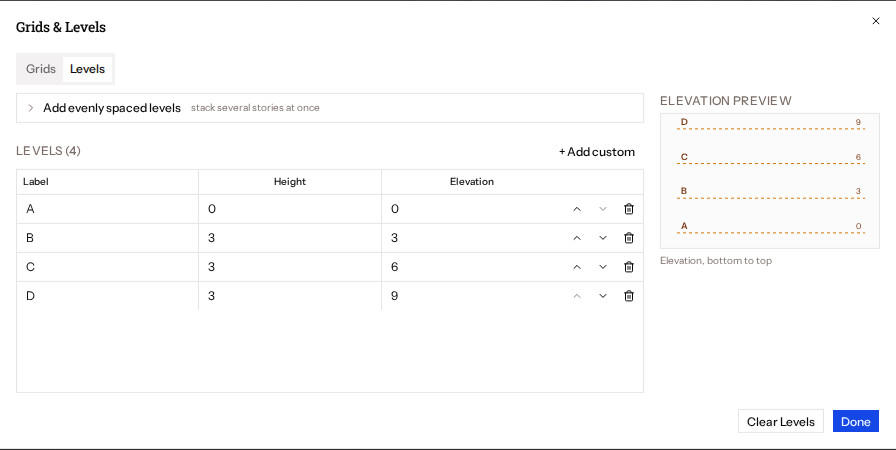Move level A up
896x450 pixels.
(577, 209)
